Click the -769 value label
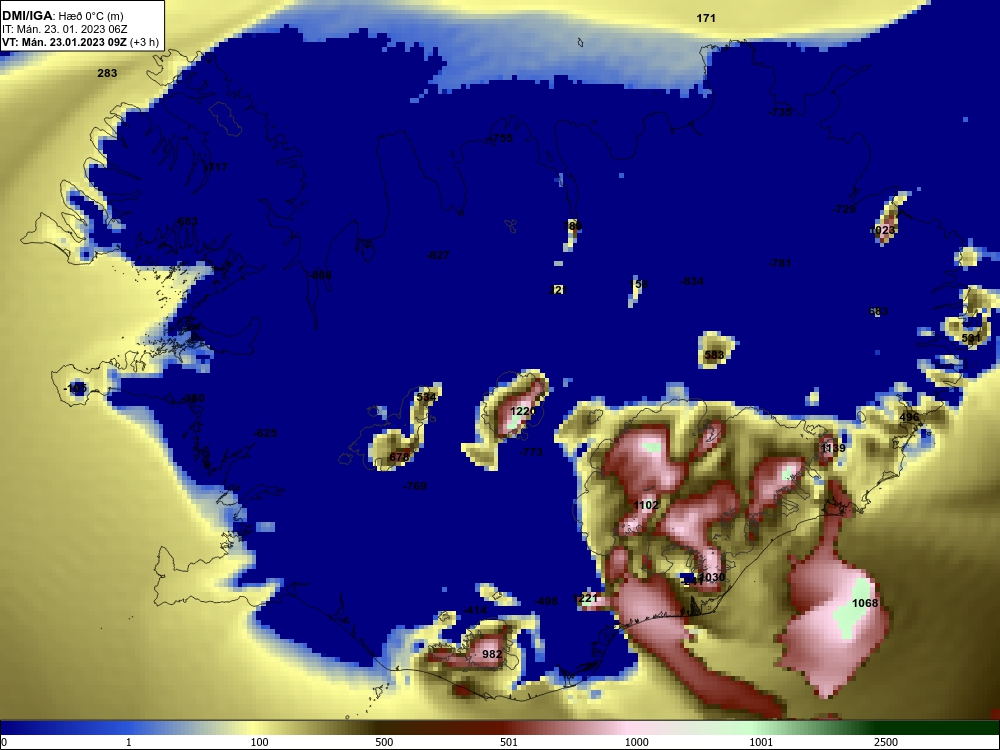Image resolution: width=1000 pixels, height=750 pixels. pyautogui.click(x=415, y=486)
